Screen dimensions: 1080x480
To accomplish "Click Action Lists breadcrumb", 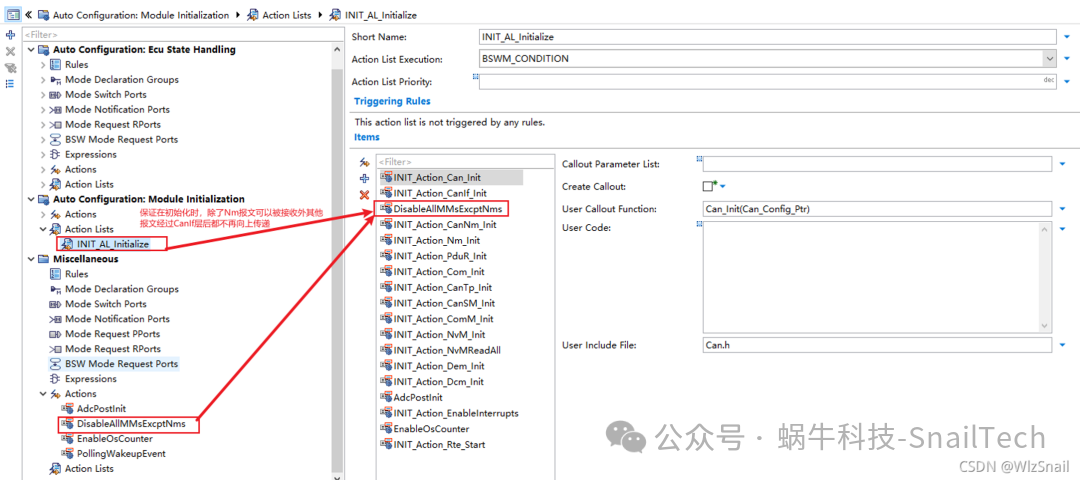I will pyautogui.click(x=287, y=14).
